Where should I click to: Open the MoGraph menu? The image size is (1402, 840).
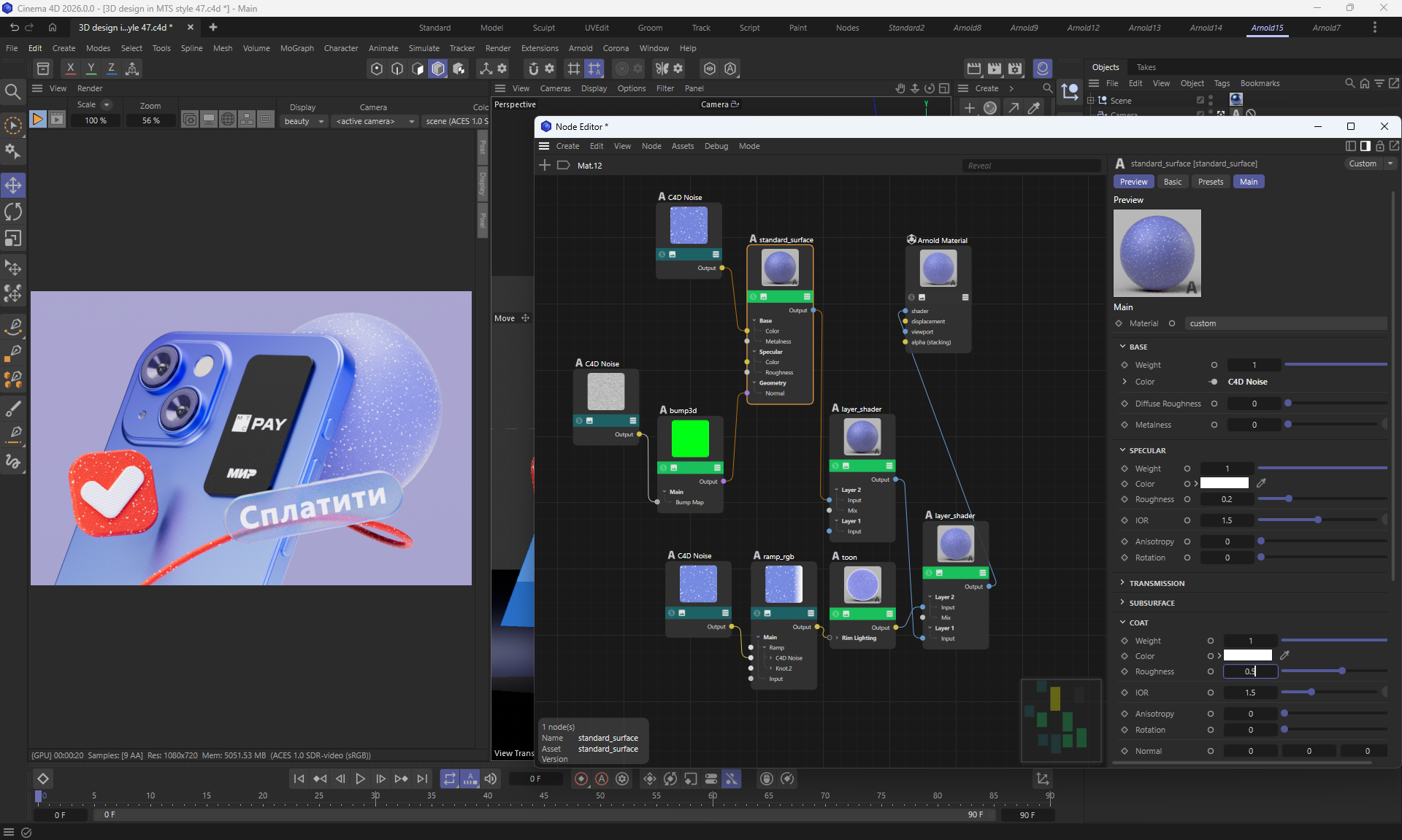tap(296, 48)
